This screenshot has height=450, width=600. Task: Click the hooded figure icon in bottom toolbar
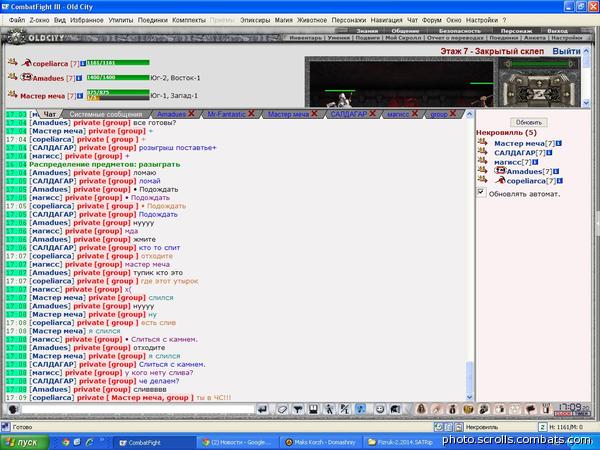pyautogui.click(x=421, y=409)
